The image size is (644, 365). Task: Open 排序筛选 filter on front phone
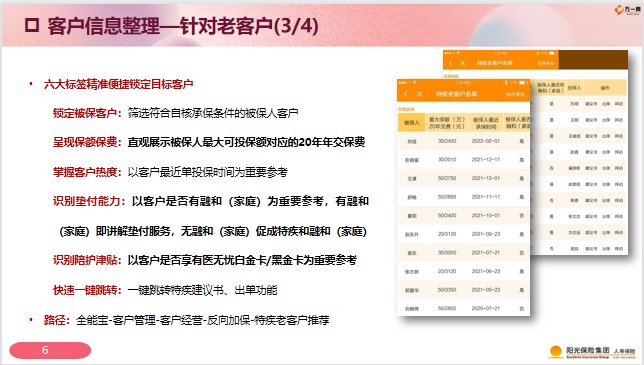tap(515, 94)
